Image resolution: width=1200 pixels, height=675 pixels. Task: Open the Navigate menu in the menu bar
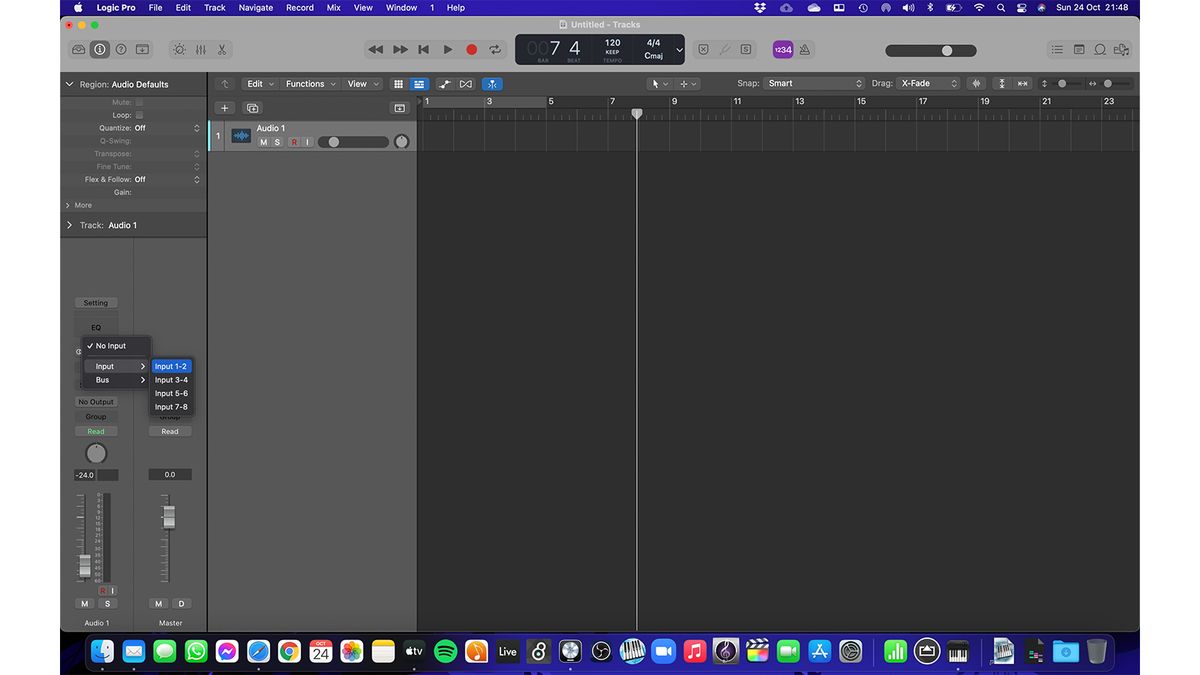coord(255,7)
